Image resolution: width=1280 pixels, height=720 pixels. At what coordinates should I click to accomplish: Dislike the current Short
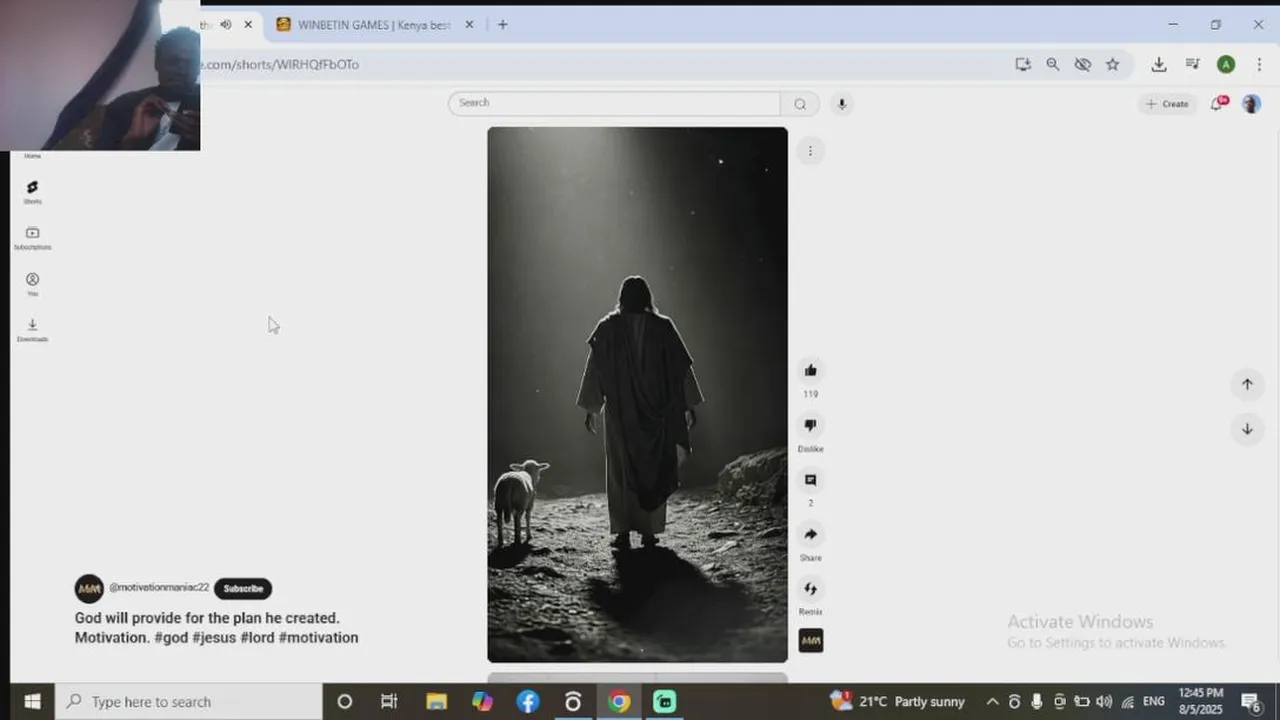pyautogui.click(x=811, y=425)
